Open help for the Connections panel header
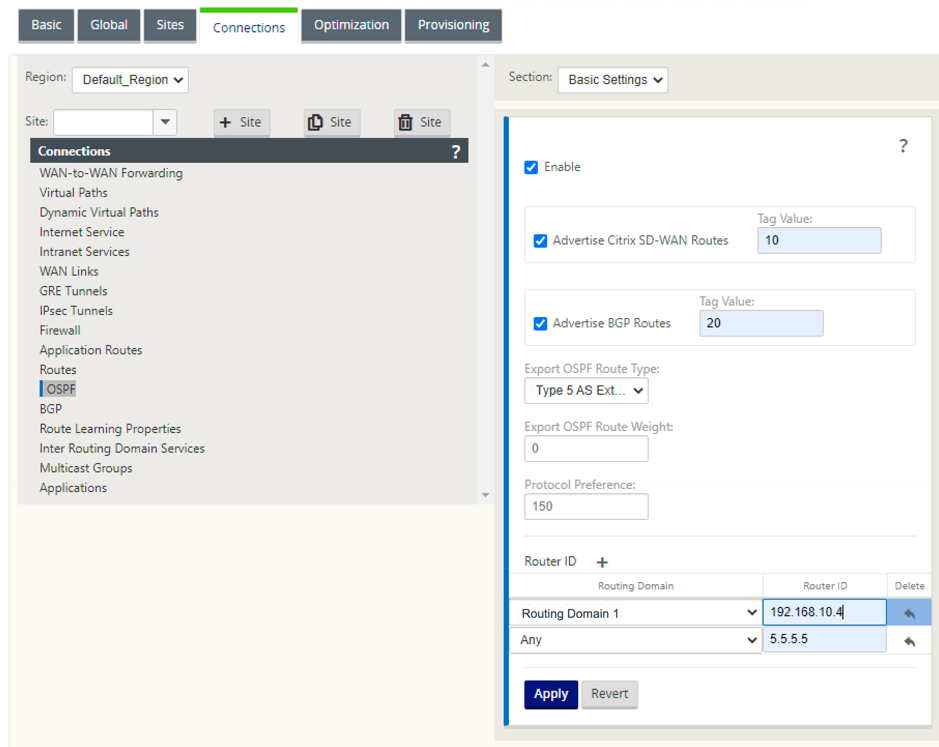This screenshot has height=747, width=939. click(456, 152)
